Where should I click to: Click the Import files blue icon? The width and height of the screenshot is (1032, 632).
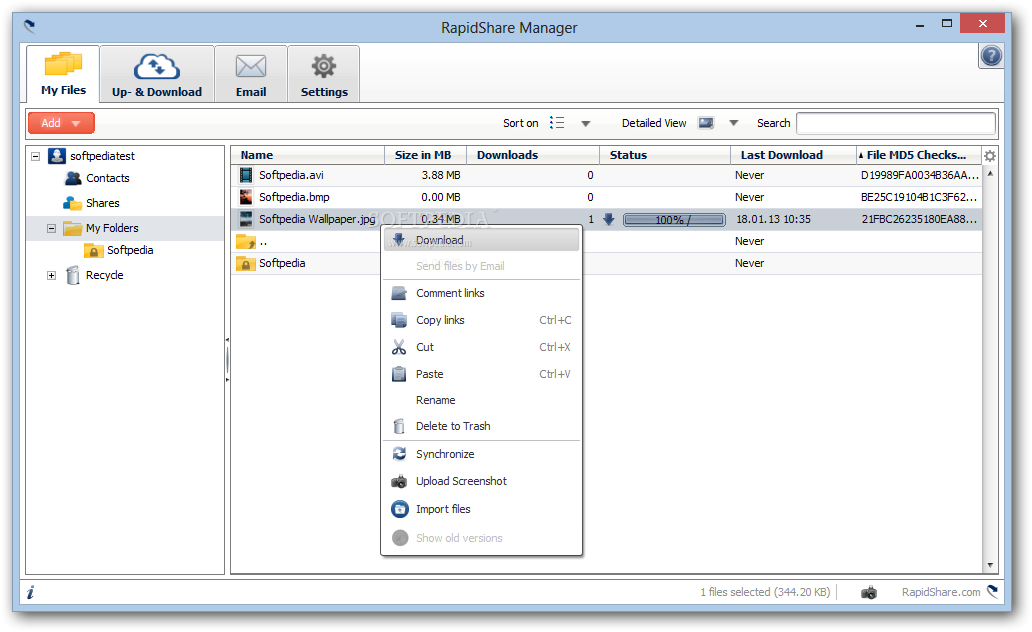click(x=400, y=509)
